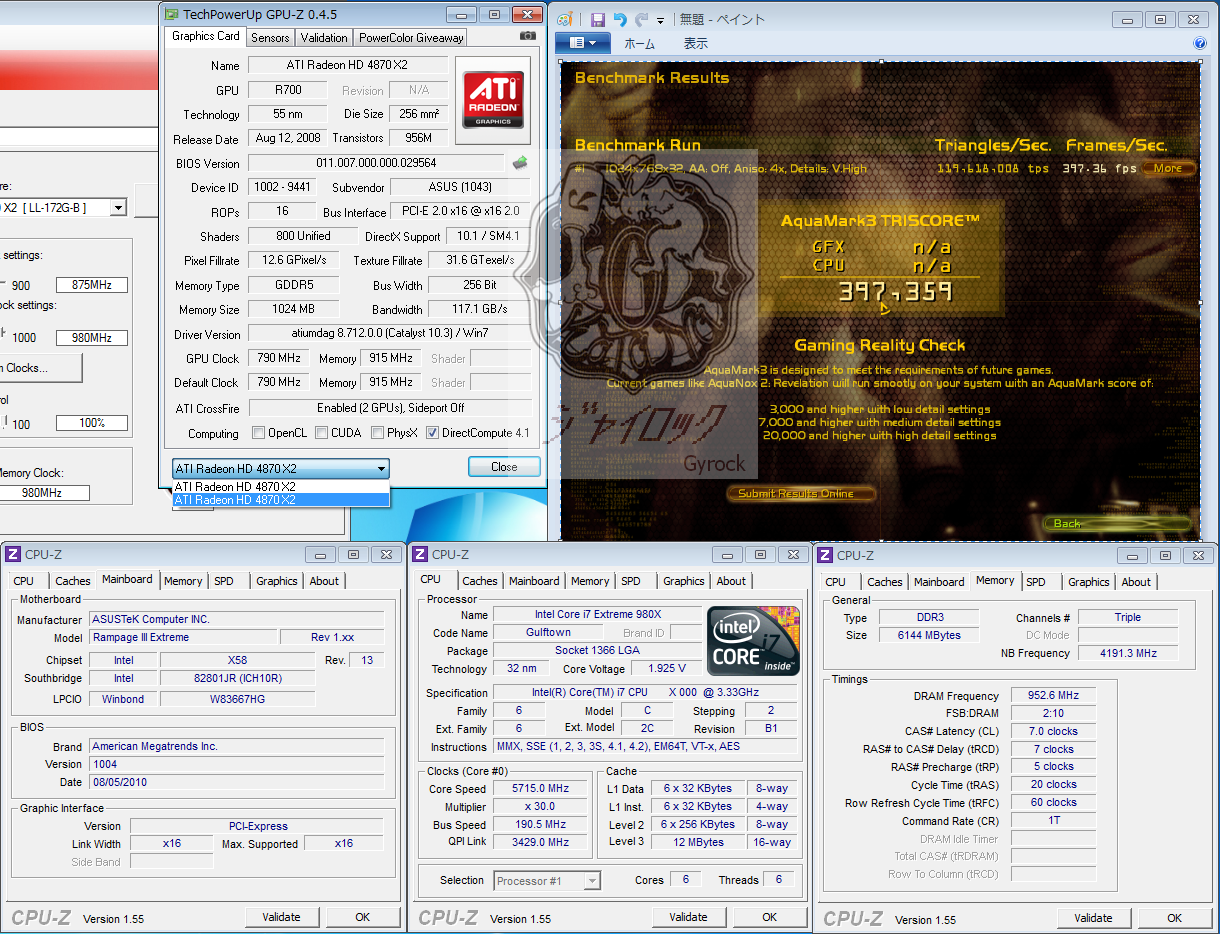This screenshot has width=1220, height=934.
Task: Click OK in the CPU-Z Mainboard window
Action: (x=363, y=917)
